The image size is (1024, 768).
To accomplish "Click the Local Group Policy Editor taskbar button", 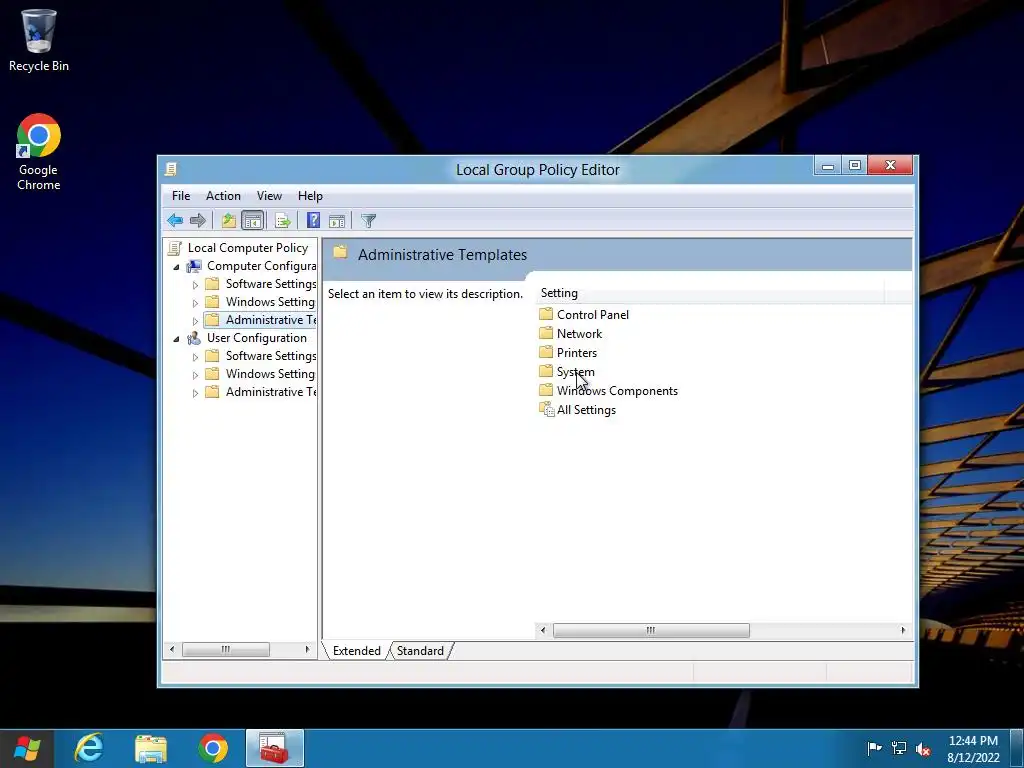I will click(275, 748).
